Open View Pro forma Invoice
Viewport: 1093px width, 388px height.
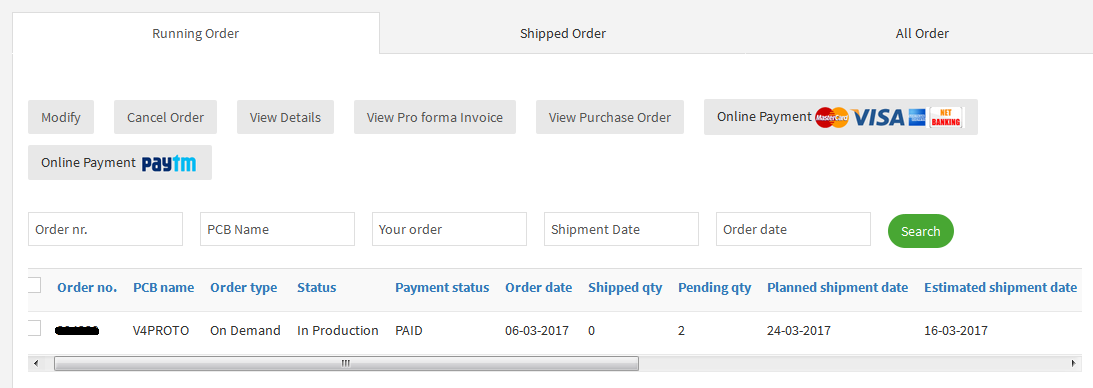coord(435,117)
